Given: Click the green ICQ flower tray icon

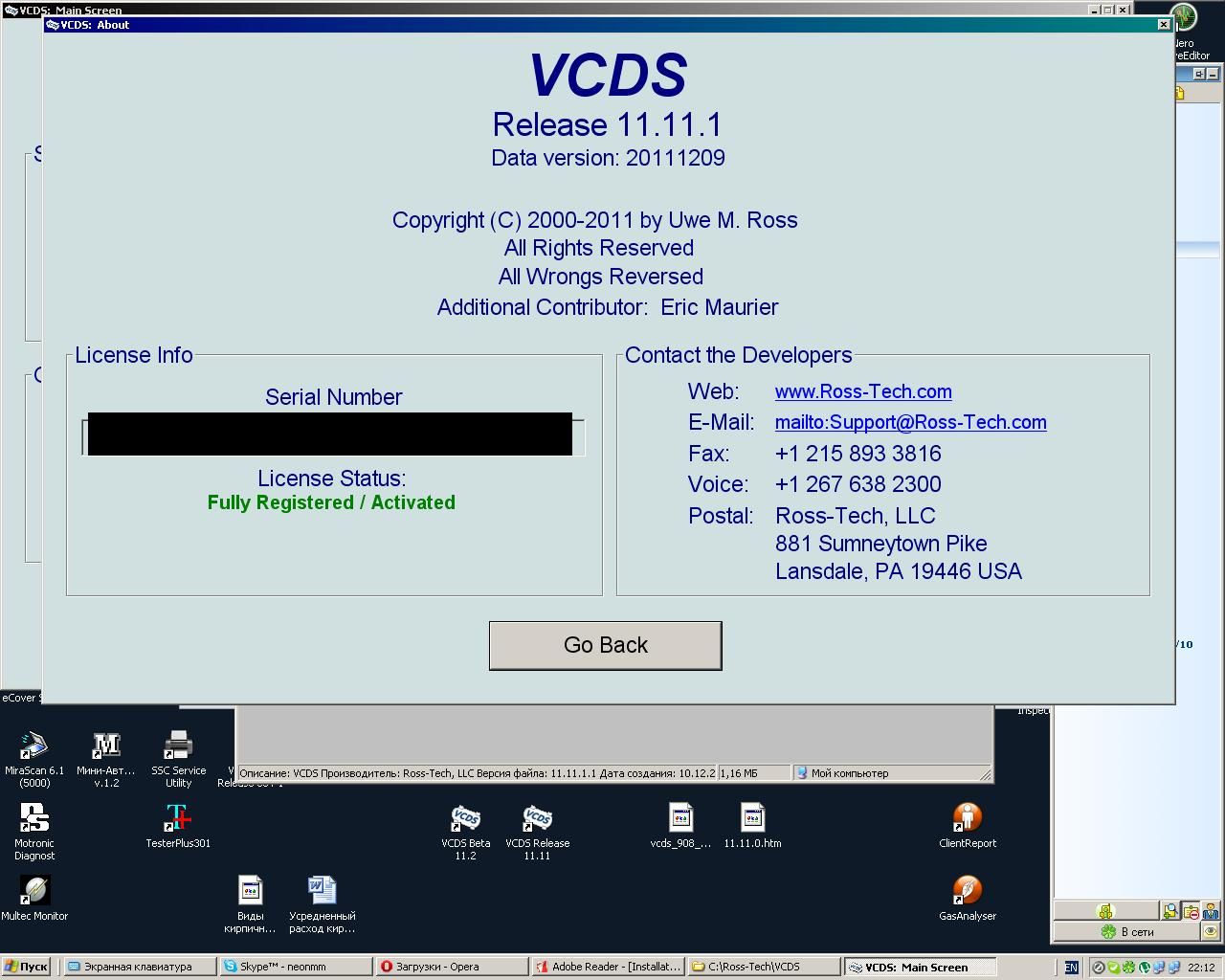Looking at the screenshot, I should pyautogui.click(x=1129, y=968).
